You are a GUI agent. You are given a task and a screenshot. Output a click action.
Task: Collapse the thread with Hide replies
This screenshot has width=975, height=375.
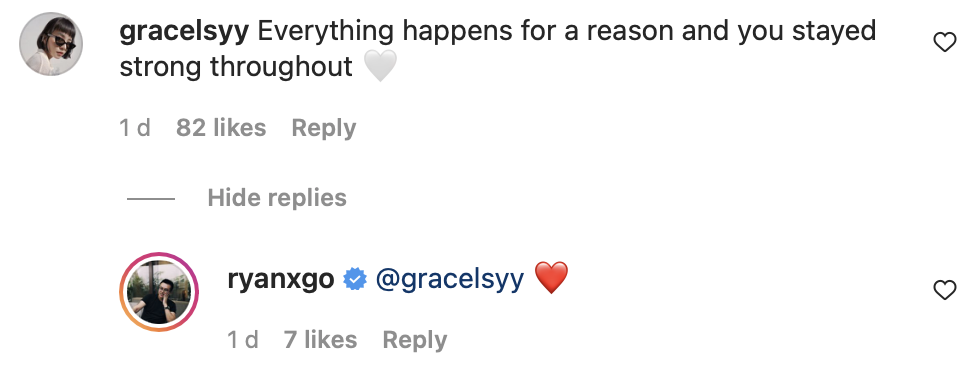tap(277, 198)
